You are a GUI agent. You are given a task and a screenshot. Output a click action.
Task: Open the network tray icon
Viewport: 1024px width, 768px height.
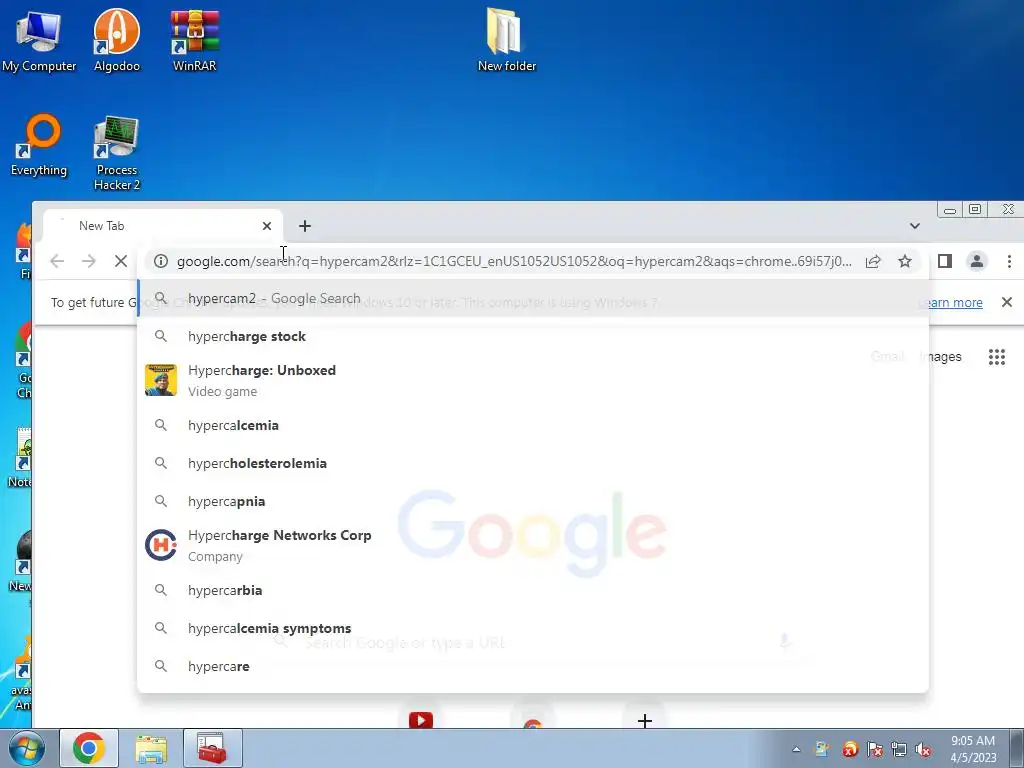tap(899, 749)
